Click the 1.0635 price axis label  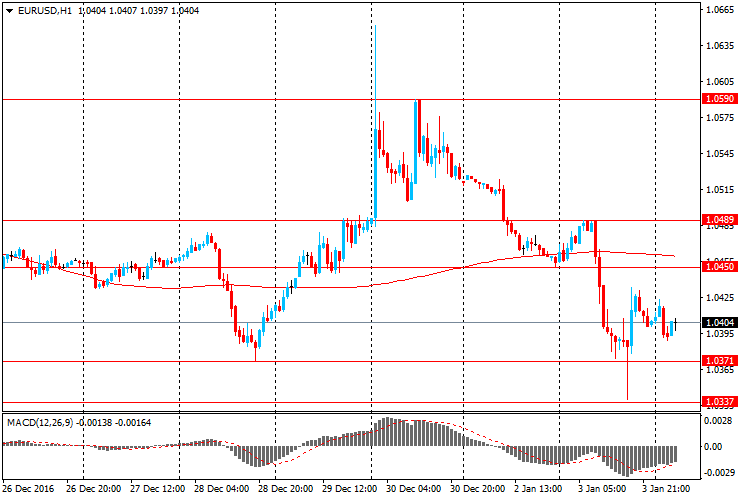pos(720,46)
